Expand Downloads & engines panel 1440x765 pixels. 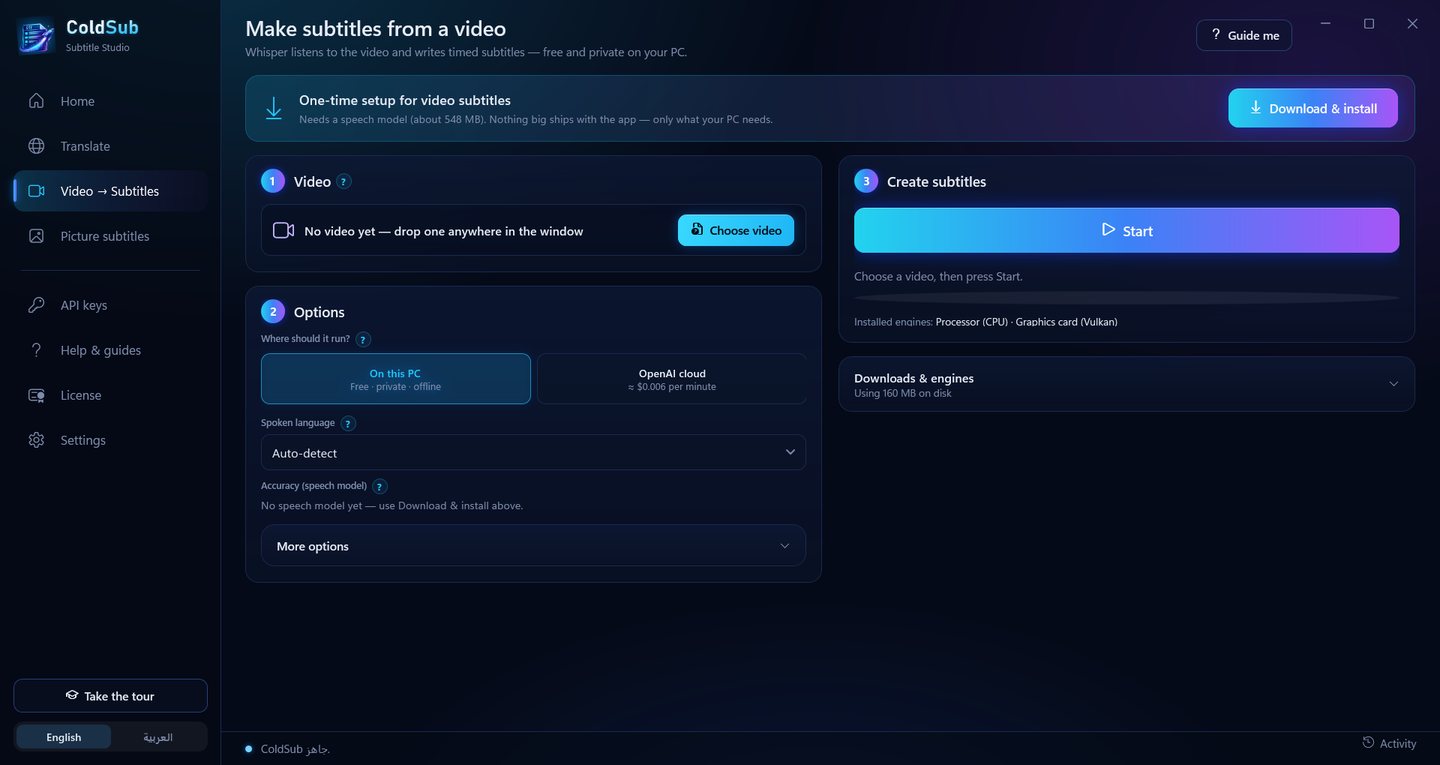(1127, 384)
